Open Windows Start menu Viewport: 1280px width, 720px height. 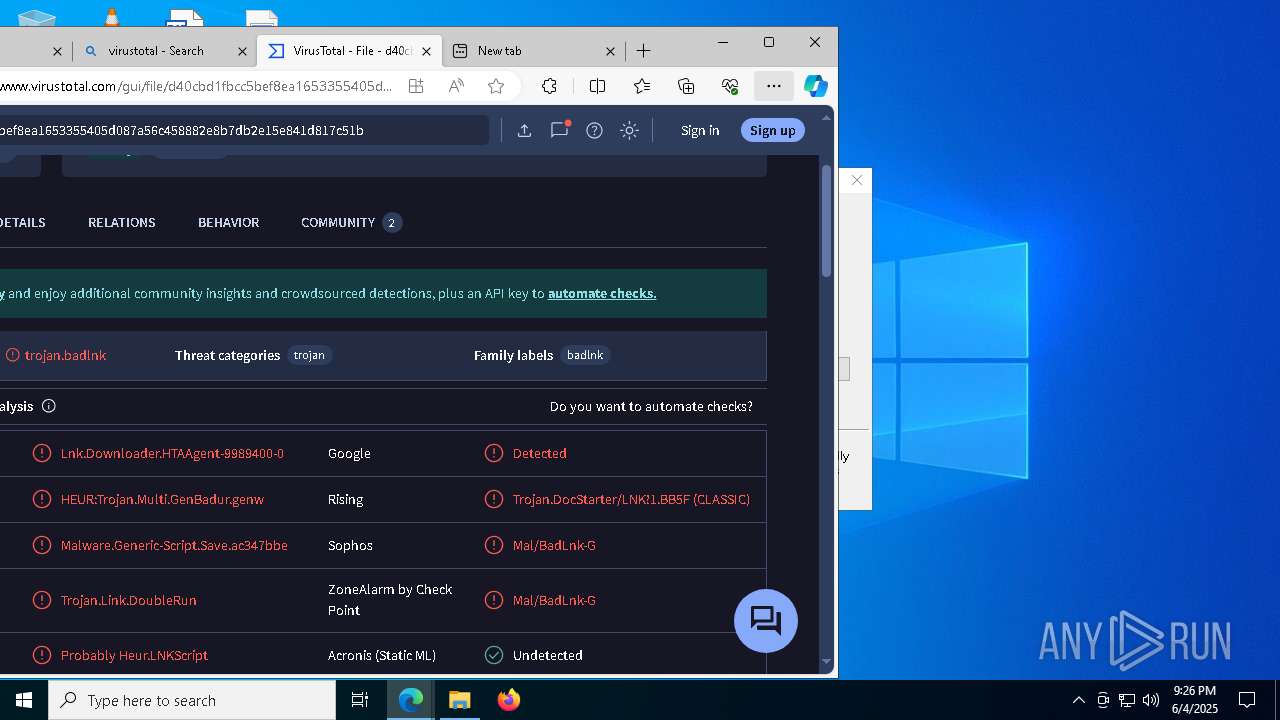point(24,700)
